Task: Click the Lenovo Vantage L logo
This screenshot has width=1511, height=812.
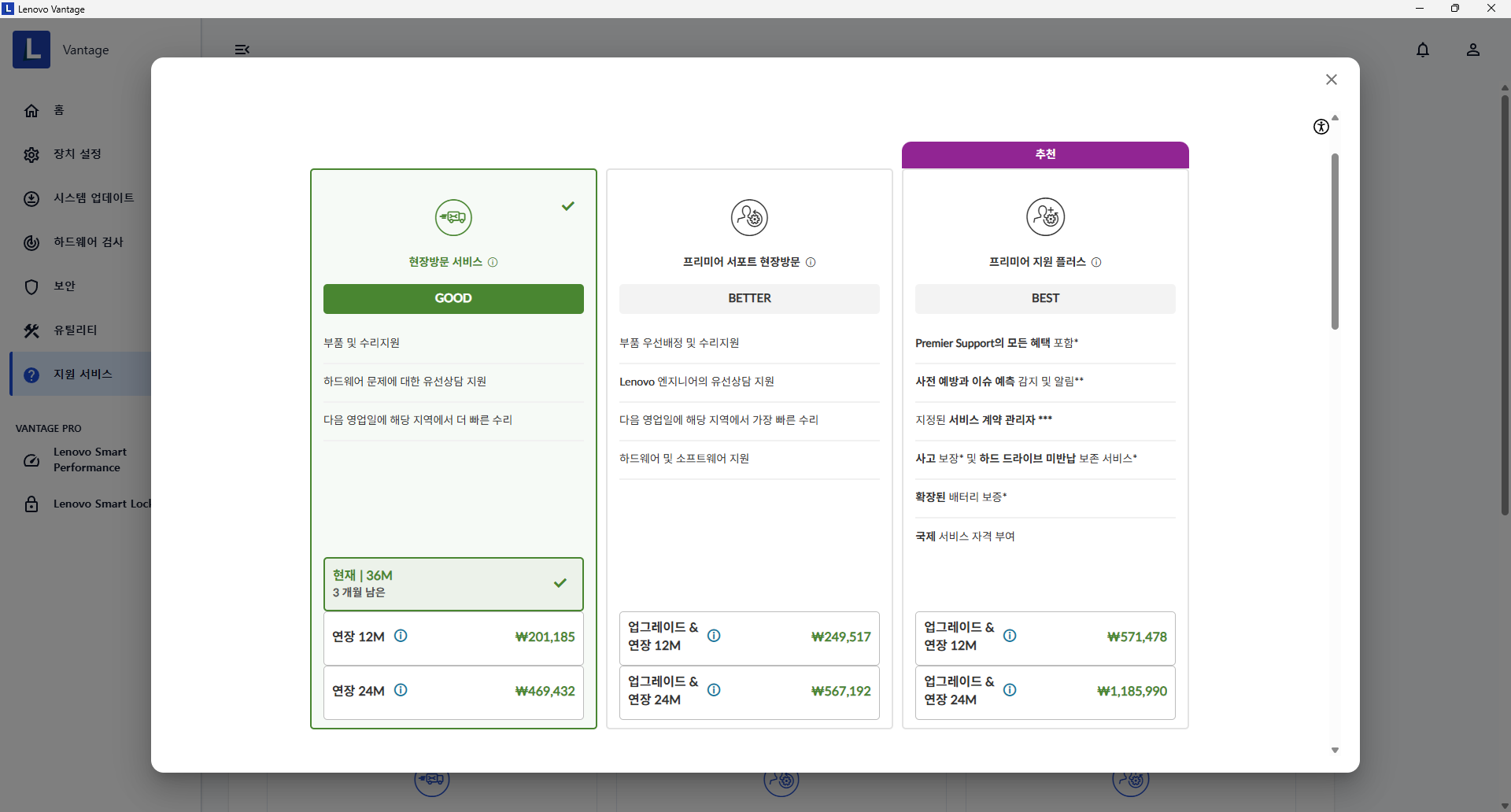Action: tap(31, 50)
